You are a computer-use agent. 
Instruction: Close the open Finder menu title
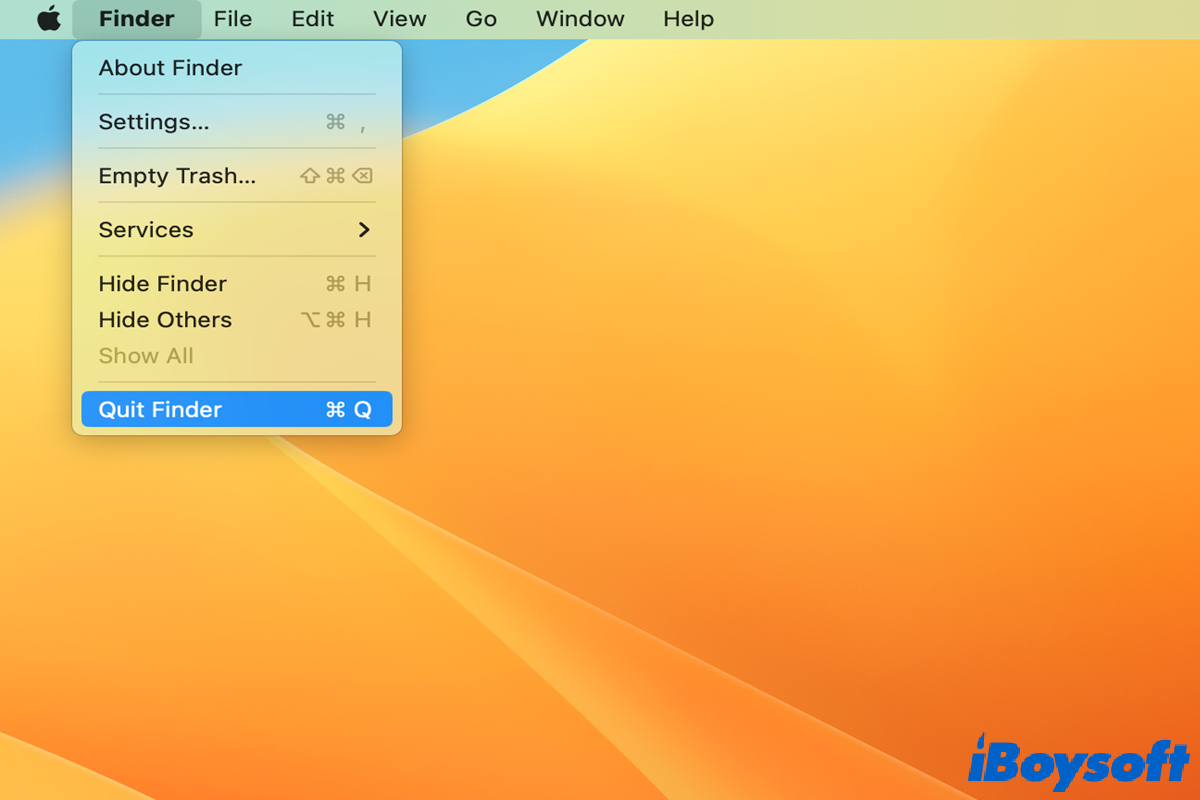click(x=137, y=19)
